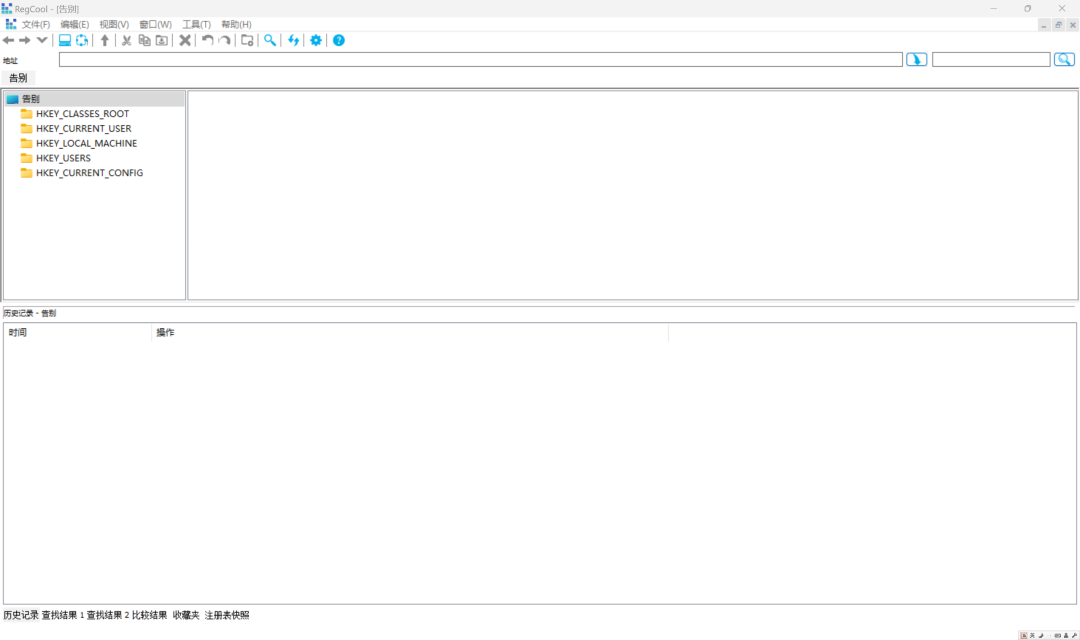Open the 窗口(W) menu
This screenshot has height=640, width=1080.
point(155,24)
